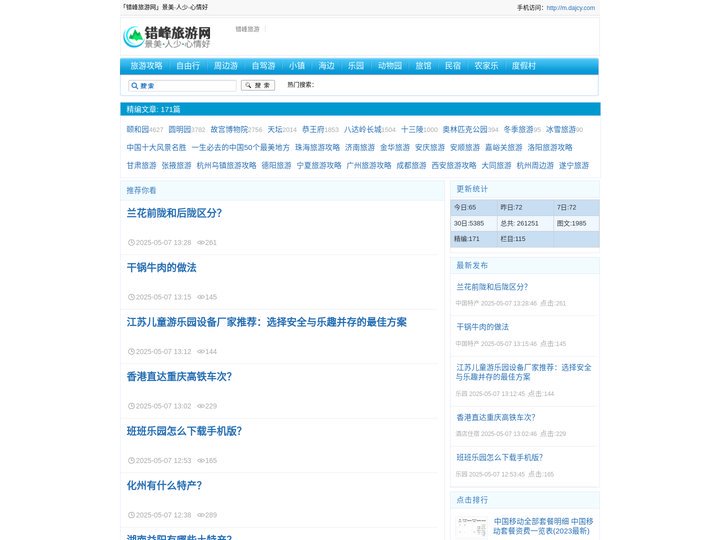This screenshot has width=720, height=540.
Task: Open the 安庆旅游 link
Action: pyautogui.click(x=430, y=147)
